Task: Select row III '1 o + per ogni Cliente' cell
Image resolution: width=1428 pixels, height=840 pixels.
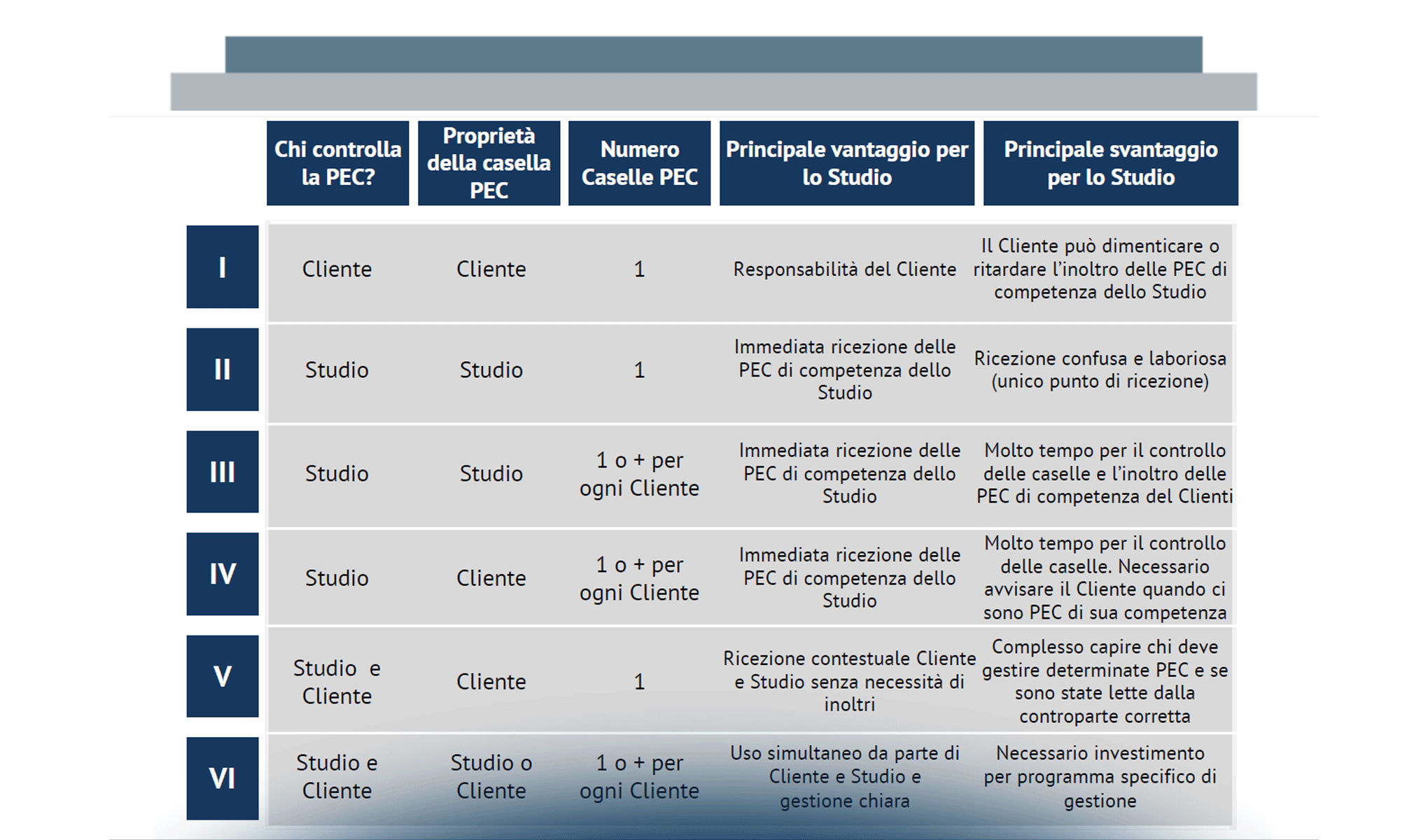Action: (x=639, y=474)
